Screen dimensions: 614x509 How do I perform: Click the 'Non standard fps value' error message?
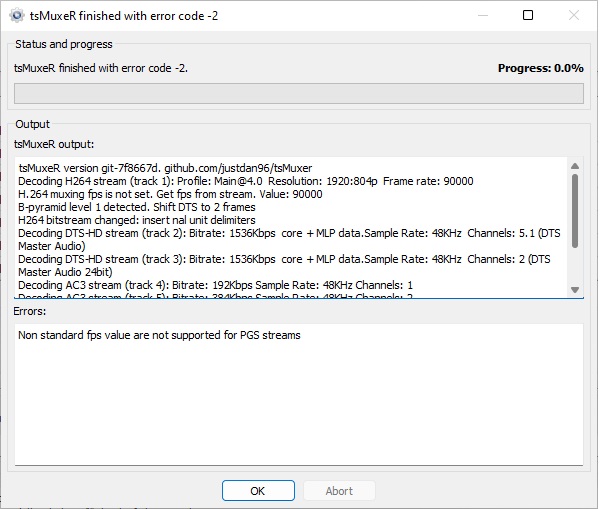tap(159, 335)
